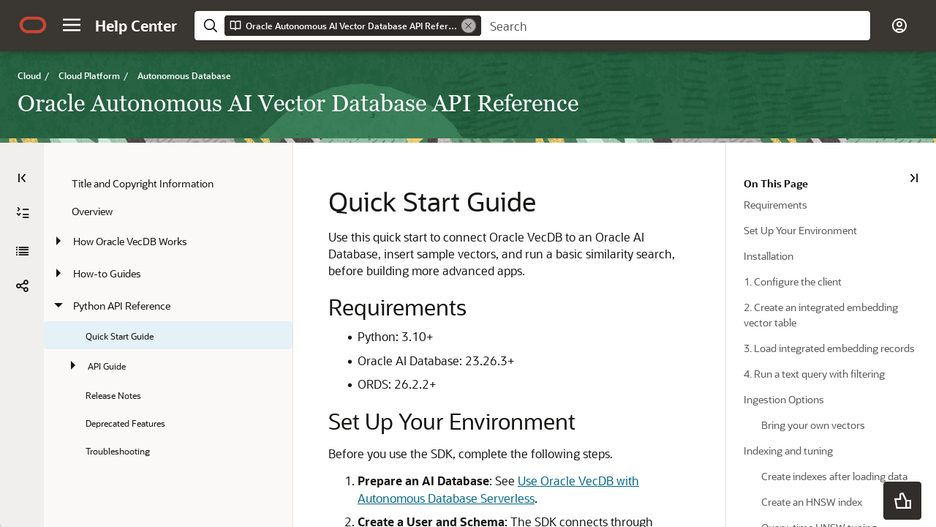Click the Quick Start Guide heading

pyautogui.click(x=432, y=202)
